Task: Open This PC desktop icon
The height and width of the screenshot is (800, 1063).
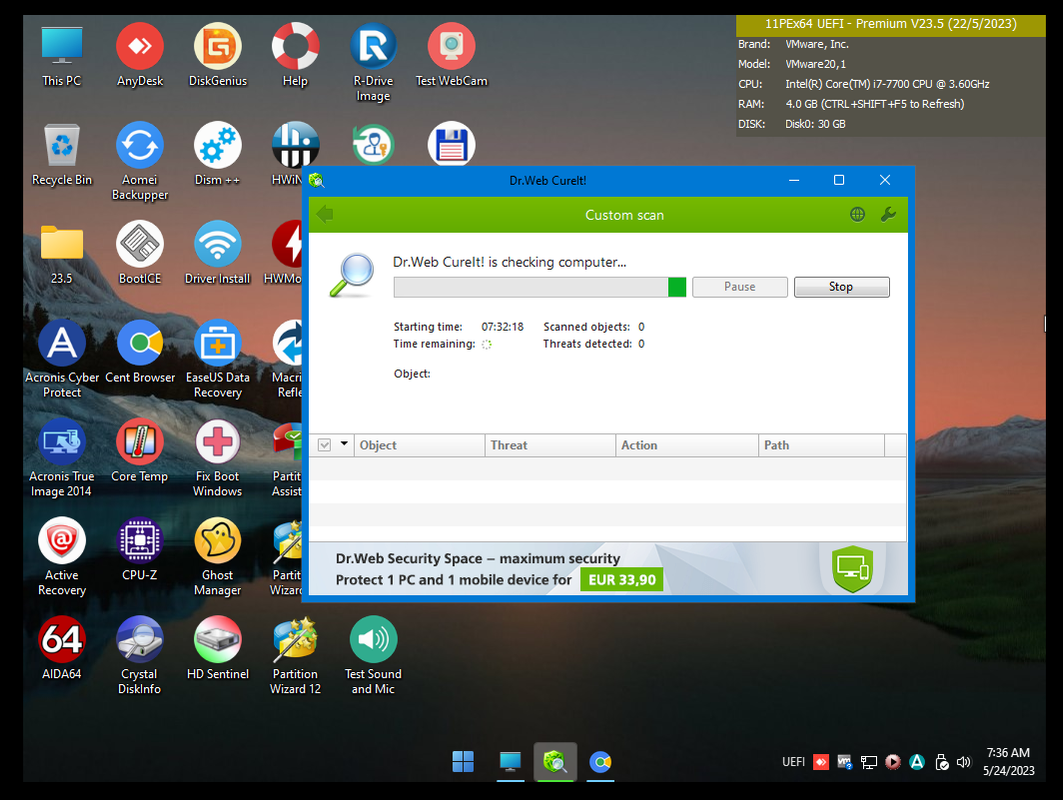Action: pyautogui.click(x=62, y=56)
